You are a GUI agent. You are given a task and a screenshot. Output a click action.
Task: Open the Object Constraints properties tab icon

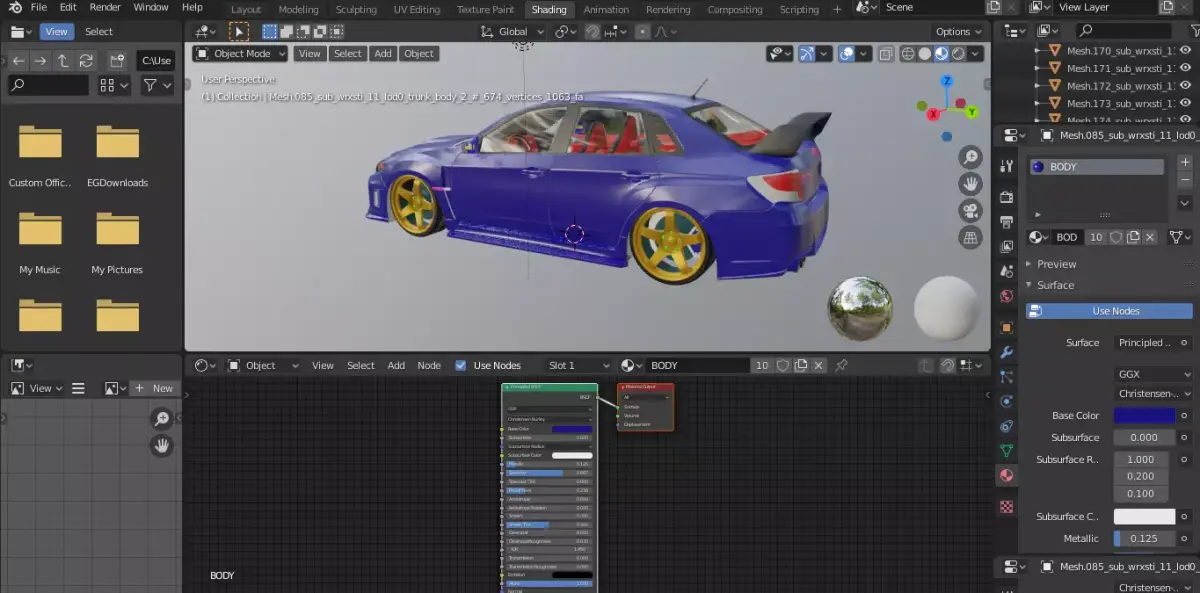(x=1007, y=427)
